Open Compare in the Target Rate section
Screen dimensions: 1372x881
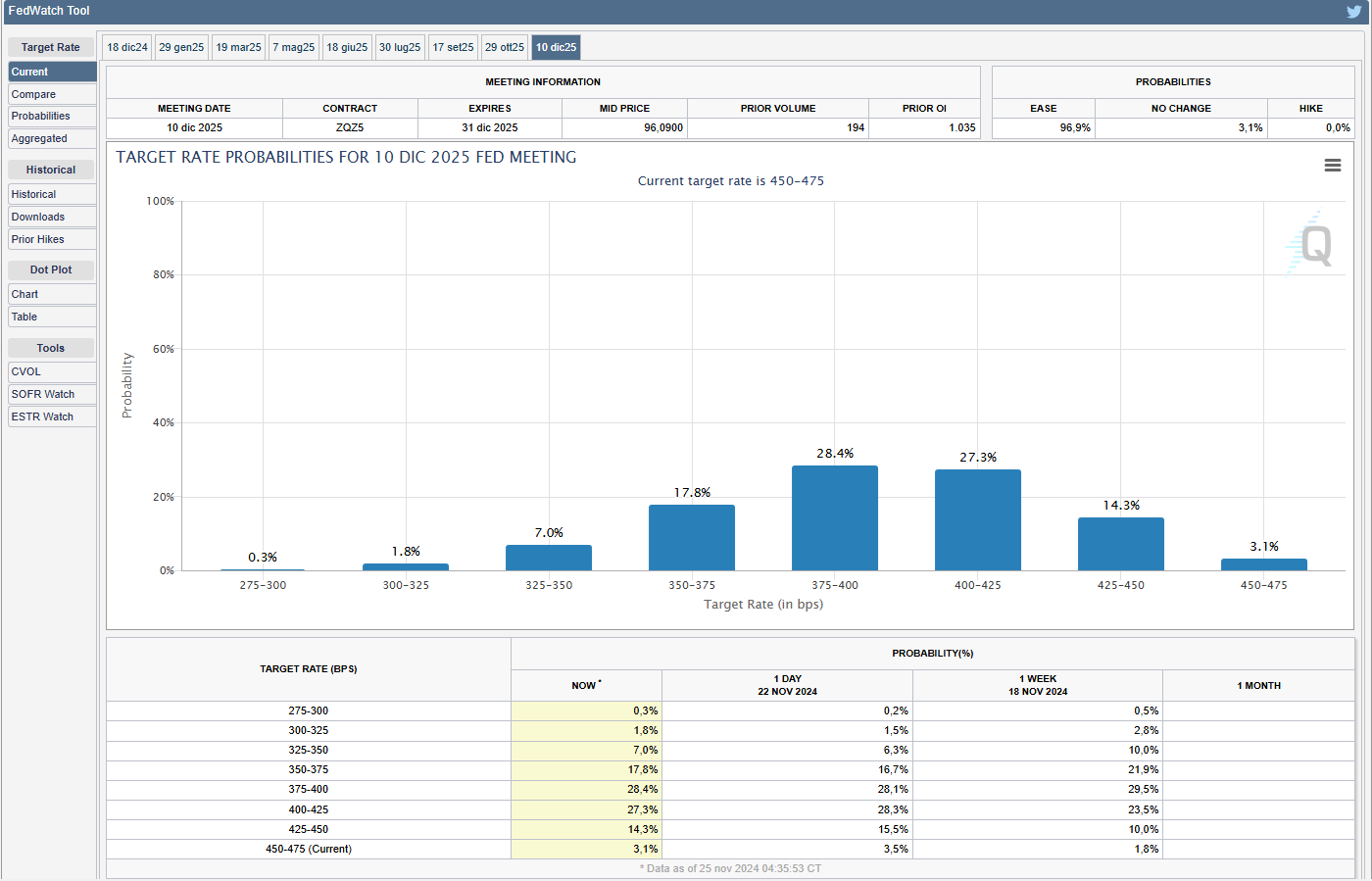tap(52, 94)
